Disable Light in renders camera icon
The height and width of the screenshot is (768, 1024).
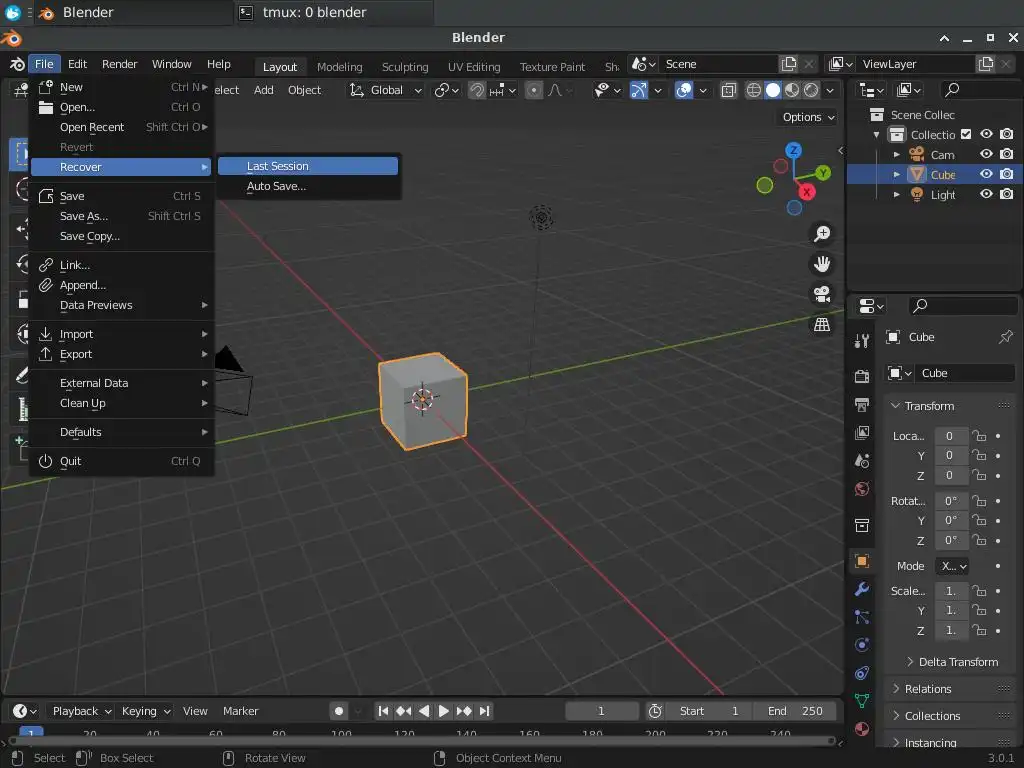[x=1006, y=195]
